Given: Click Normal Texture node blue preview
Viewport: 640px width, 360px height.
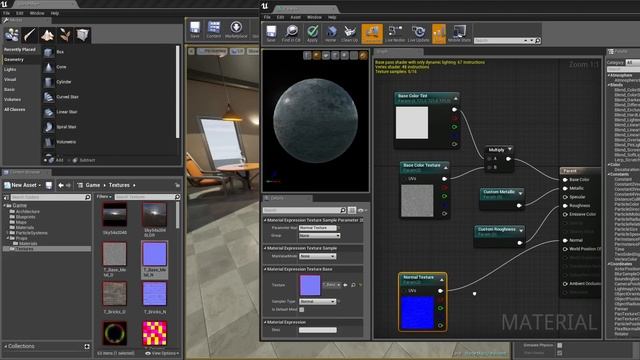Looking at the screenshot, I should click(418, 313).
